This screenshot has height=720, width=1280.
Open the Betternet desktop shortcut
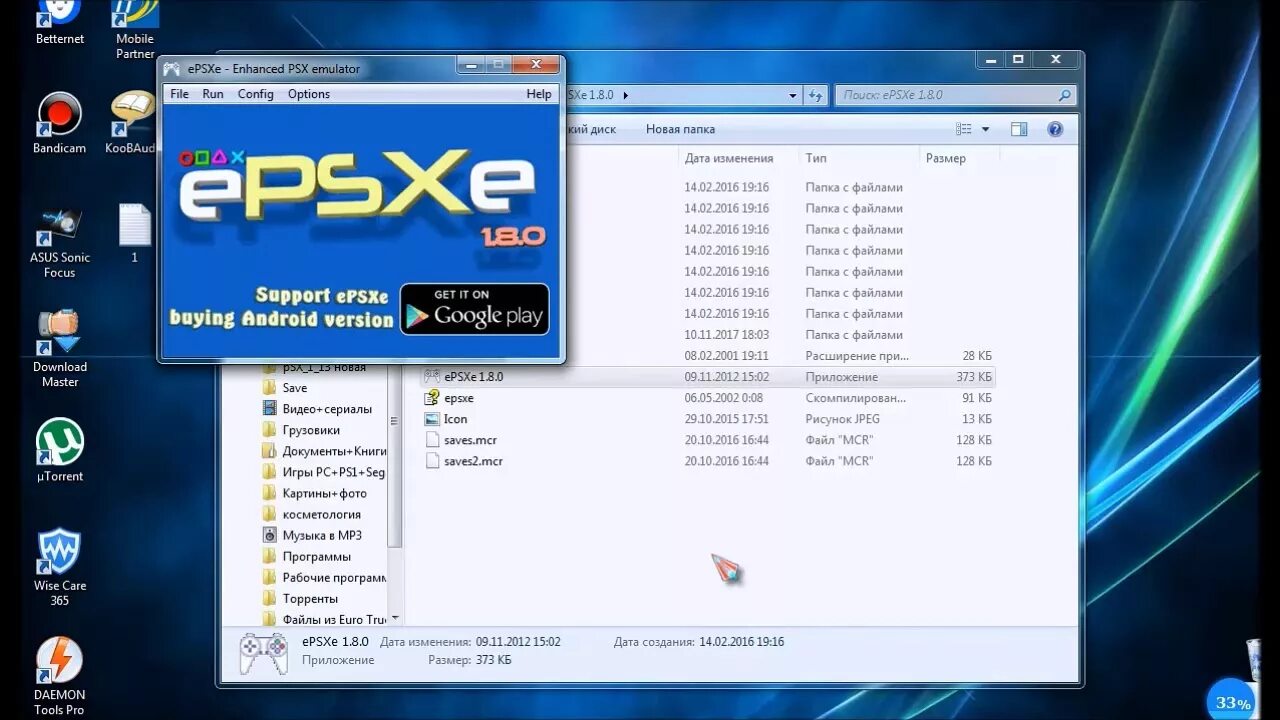tap(60, 22)
